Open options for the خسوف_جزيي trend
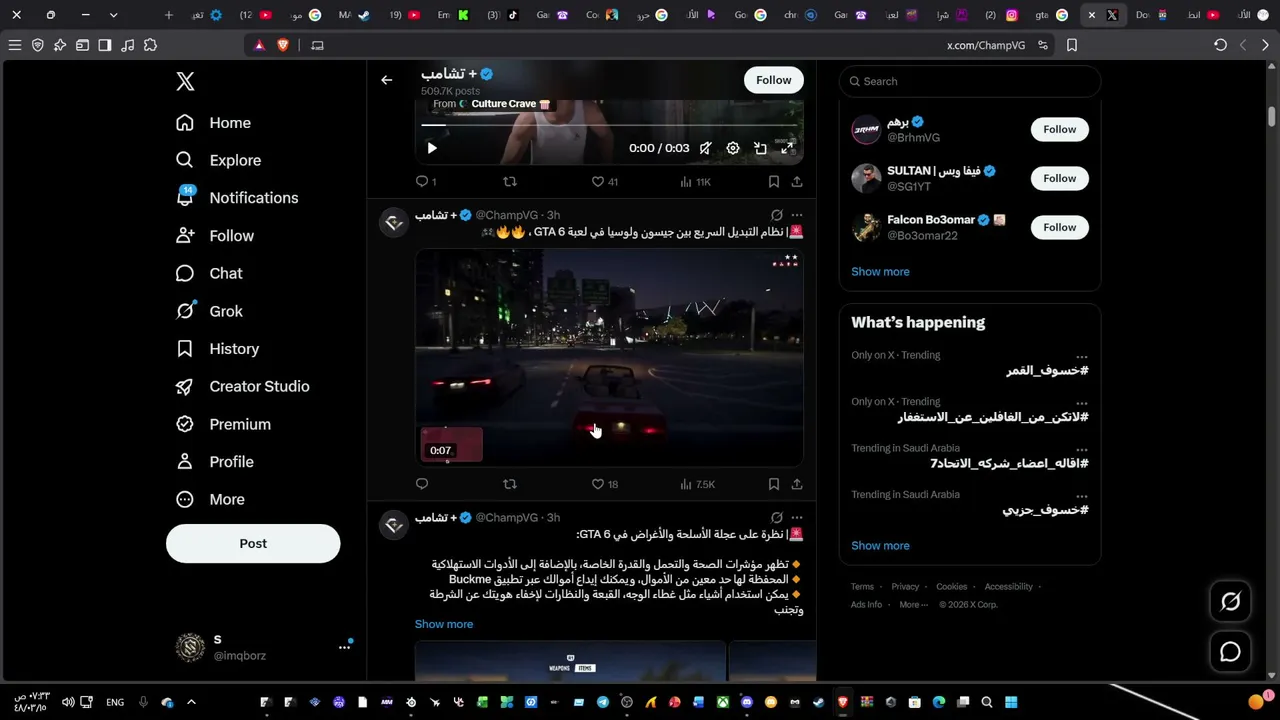 click(1082, 496)
